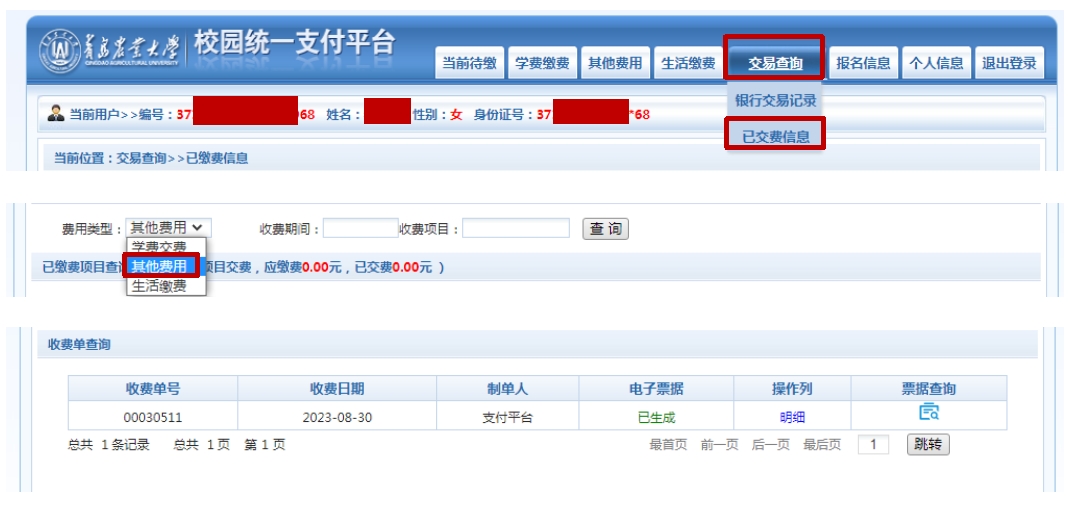Go to 后一页 in pagination
The image size is (1070, 510).
pyautogui.click(x=770, y=445)
